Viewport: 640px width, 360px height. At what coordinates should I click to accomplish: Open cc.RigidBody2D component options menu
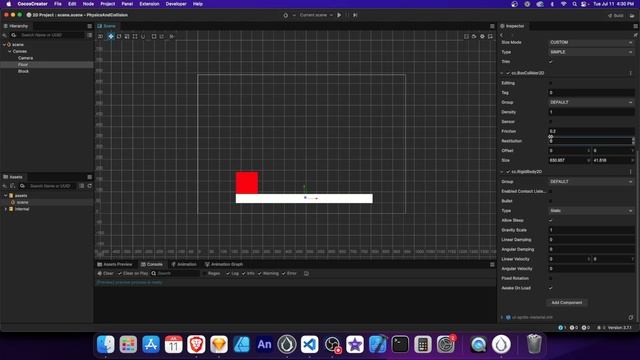[x=631, y=172]
